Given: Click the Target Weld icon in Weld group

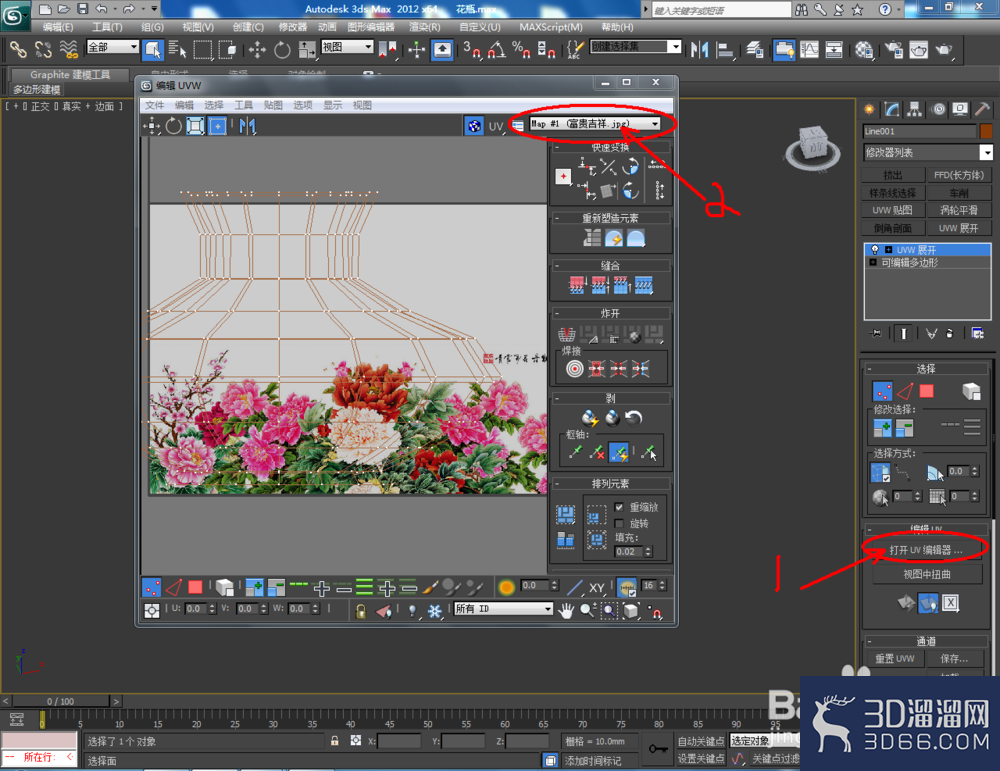Looking at the screenshot, I should [575, 369].
